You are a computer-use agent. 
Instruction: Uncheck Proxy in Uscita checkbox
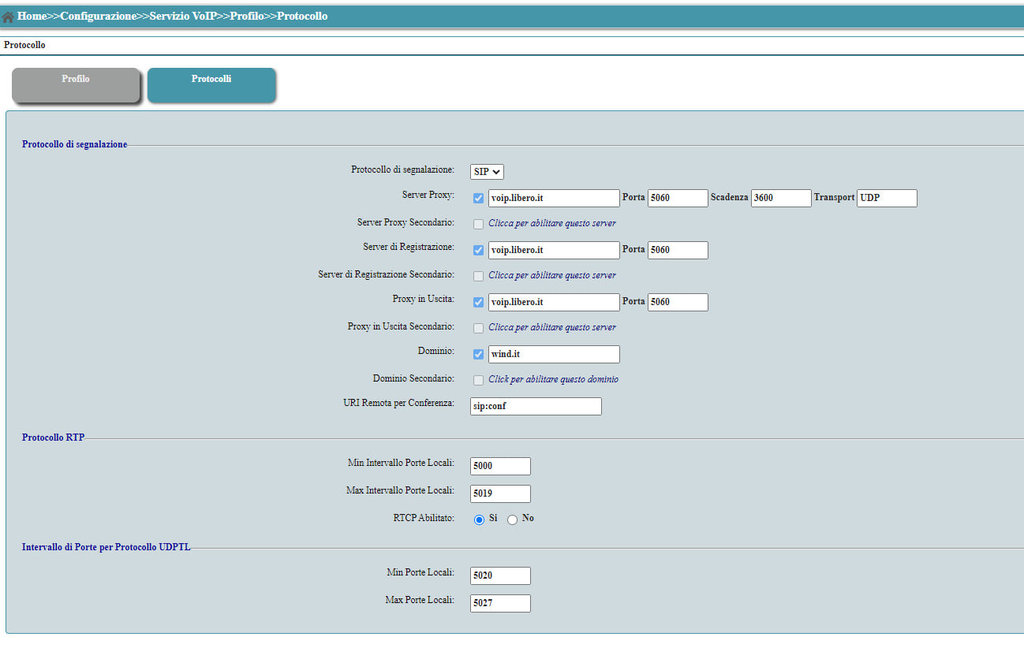tap(478, 302)
